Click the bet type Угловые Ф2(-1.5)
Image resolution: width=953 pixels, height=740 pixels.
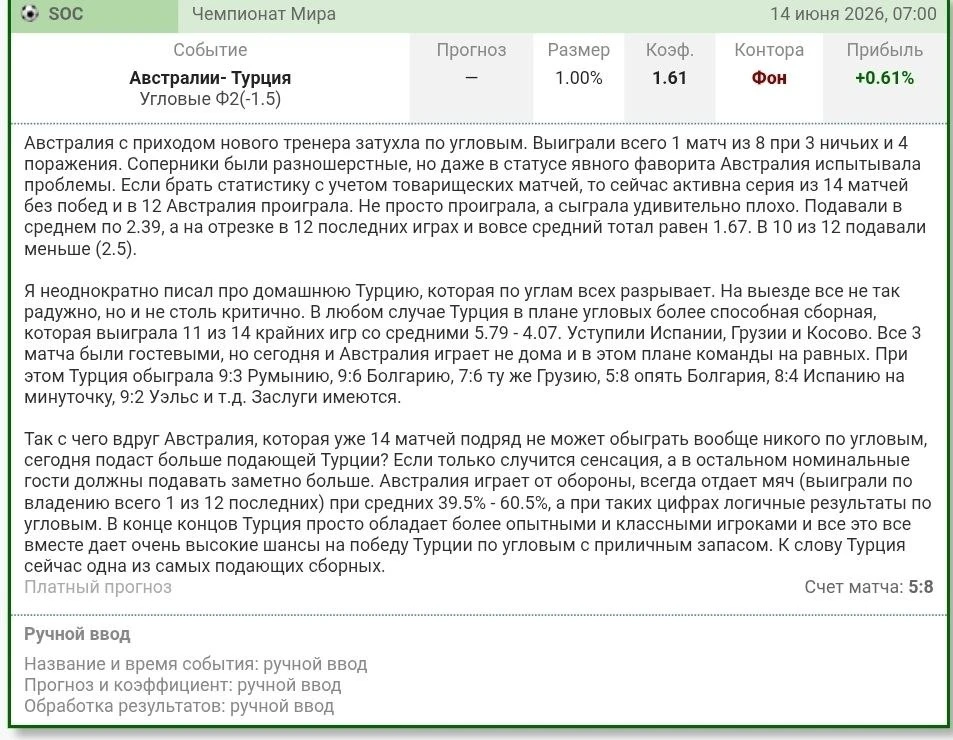coord(210,98)
